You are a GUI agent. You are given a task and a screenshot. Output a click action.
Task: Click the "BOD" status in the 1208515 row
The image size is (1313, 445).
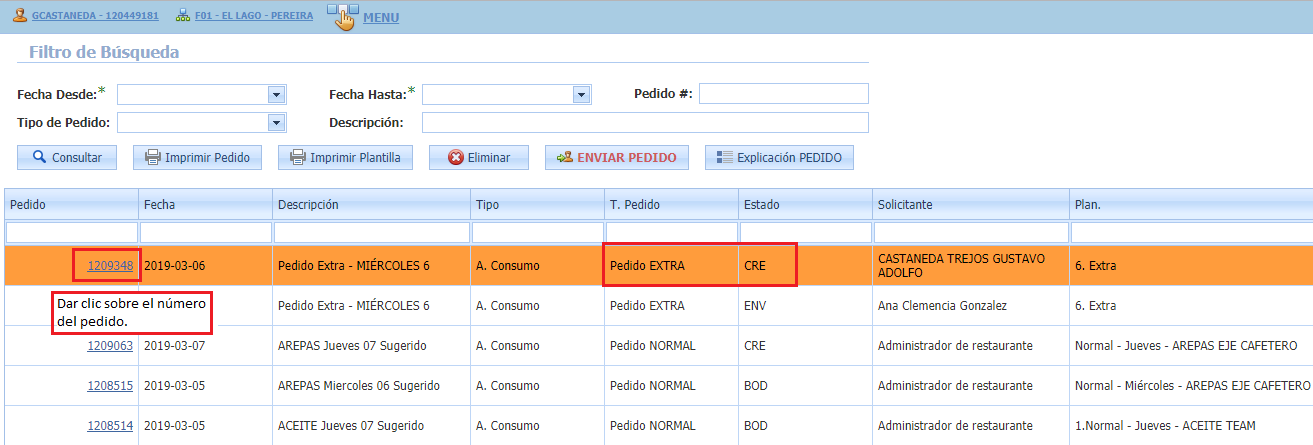(x=756, y=386)
